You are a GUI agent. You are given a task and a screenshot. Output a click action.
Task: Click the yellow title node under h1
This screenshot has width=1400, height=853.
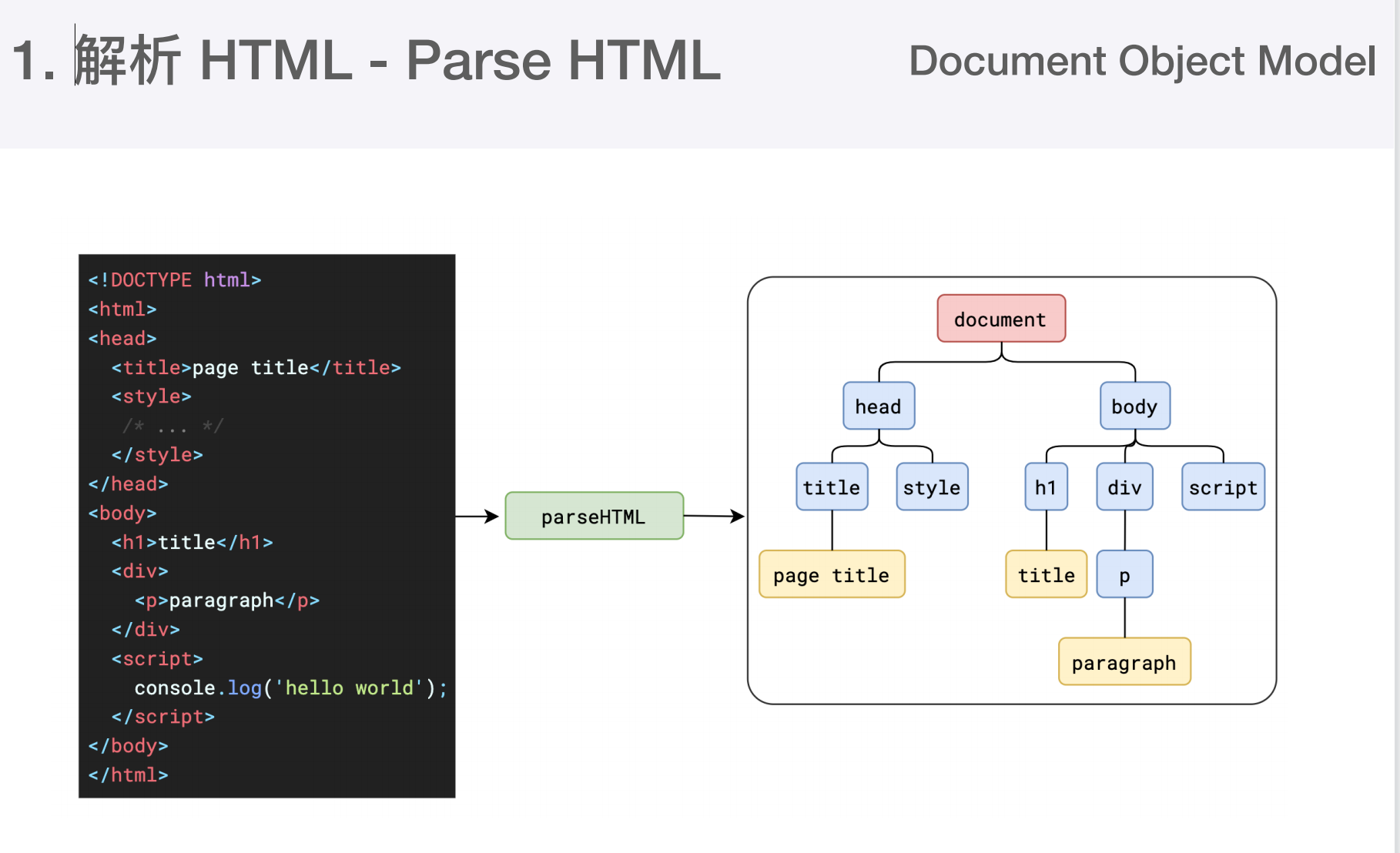coord(1046,574)
